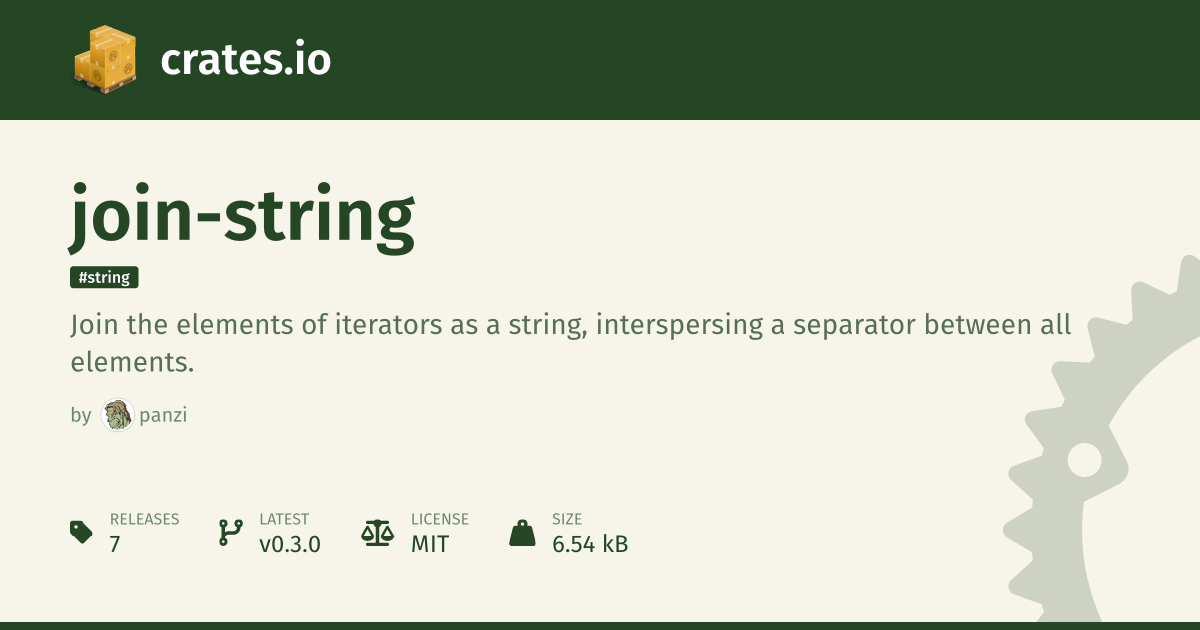Select the #string keyword tag
The width and height of the screenshot is (1200, 630).
coord(104,277)
